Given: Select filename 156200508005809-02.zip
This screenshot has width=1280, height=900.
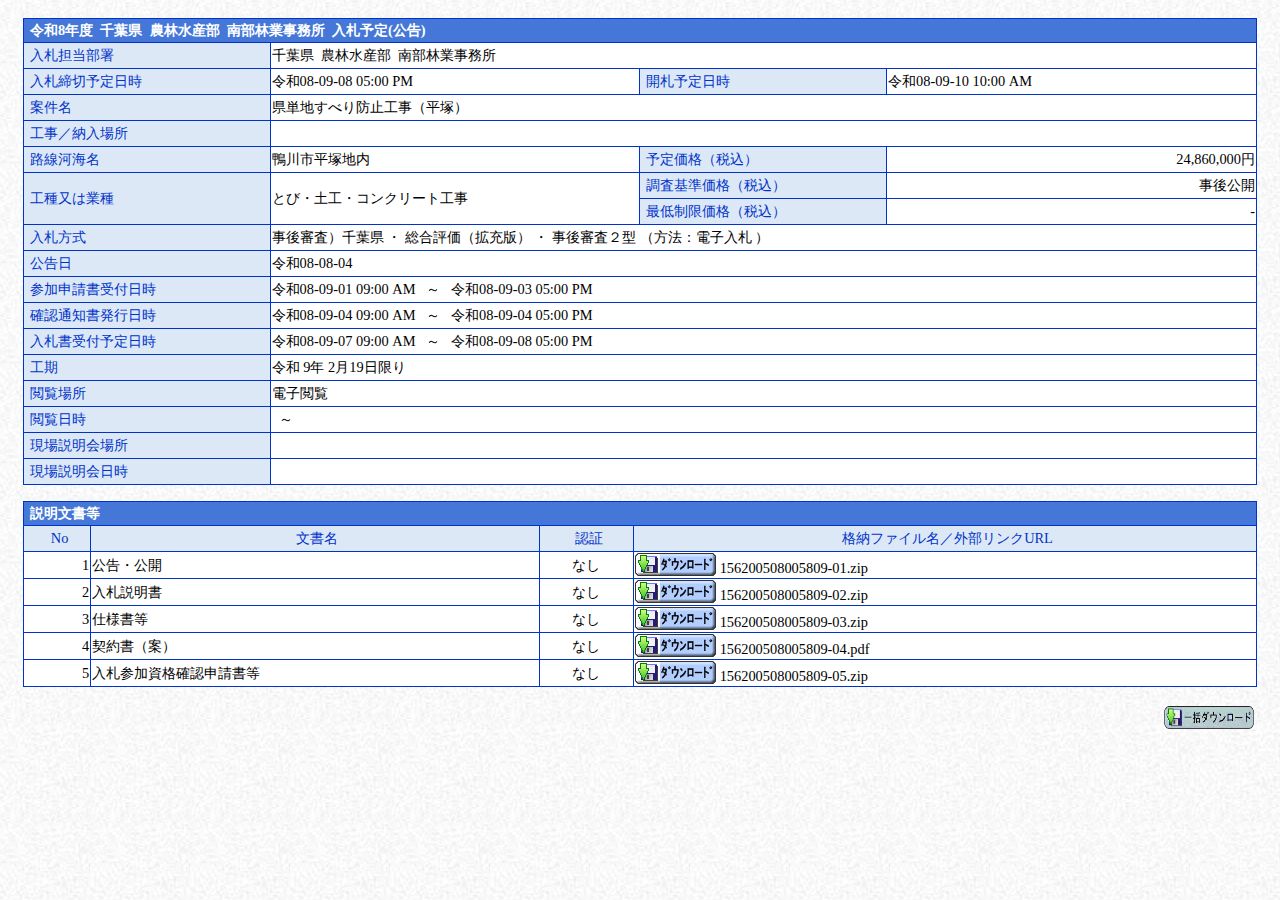Looking at the screenshot, I should tap(793, 595).
